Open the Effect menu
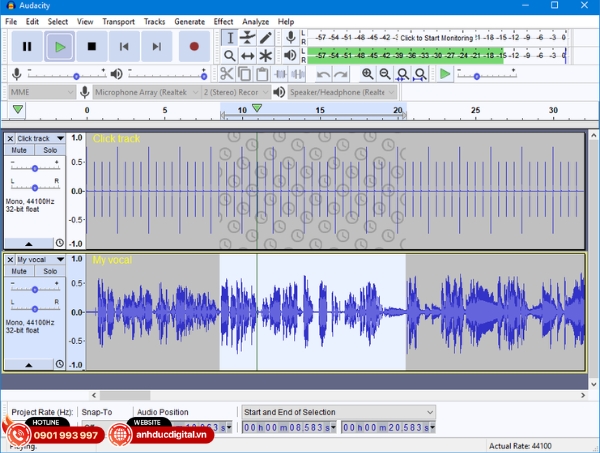The image size is (600, 453). (223, 21)
